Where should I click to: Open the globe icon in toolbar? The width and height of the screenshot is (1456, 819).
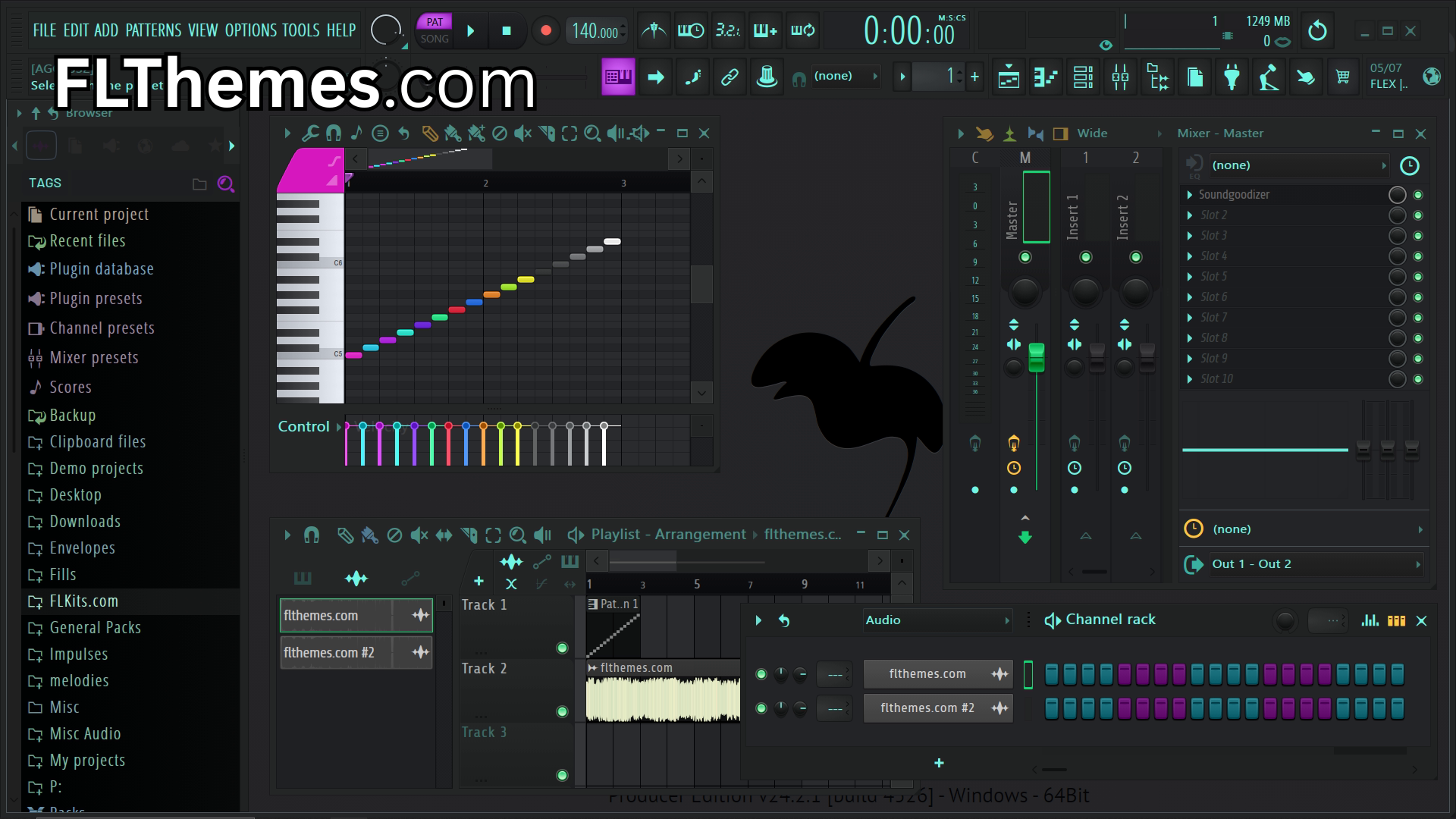pyautogui.click(x=1432, y=77)
